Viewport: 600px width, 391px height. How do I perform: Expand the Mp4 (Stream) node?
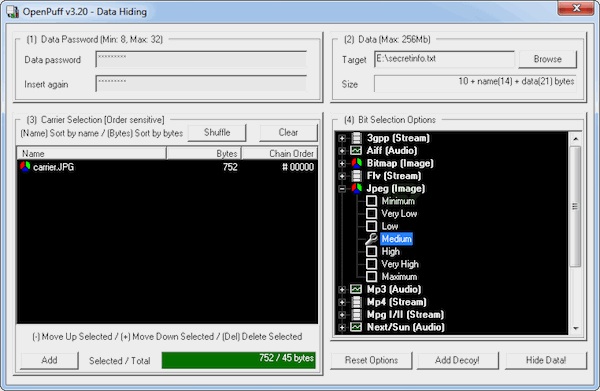(x=342, y=302)
